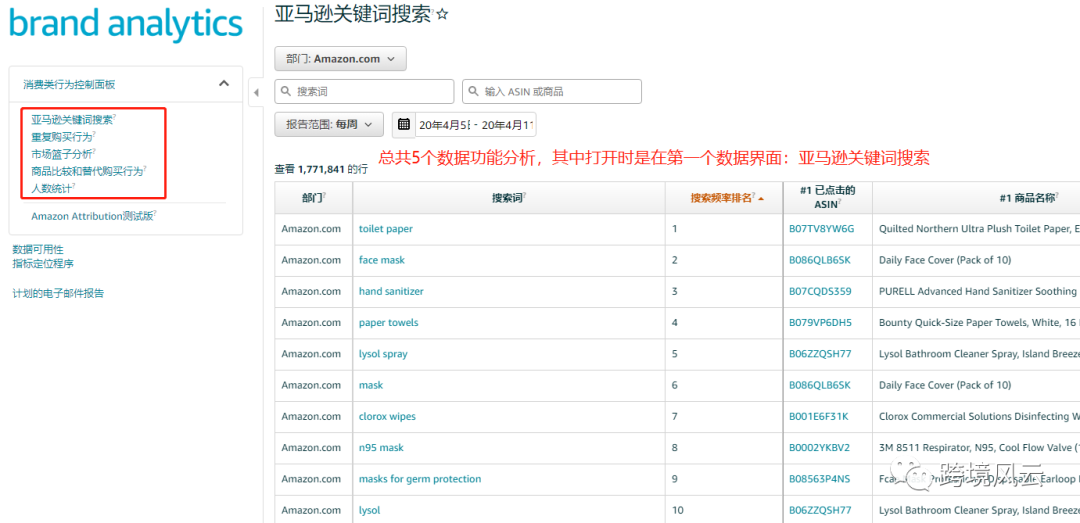Open ASIN B08563P4NS
This screenshot has width=1080, height=523.
pyautogui.click(x=820, y=479)
